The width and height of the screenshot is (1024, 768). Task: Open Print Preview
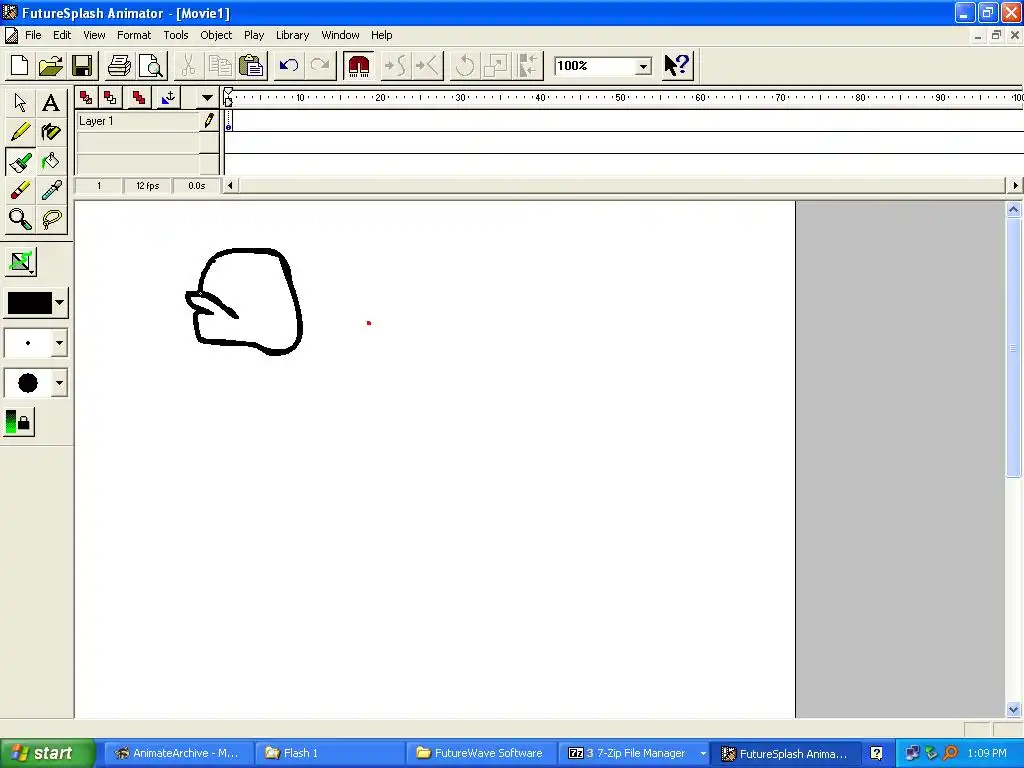152,65
